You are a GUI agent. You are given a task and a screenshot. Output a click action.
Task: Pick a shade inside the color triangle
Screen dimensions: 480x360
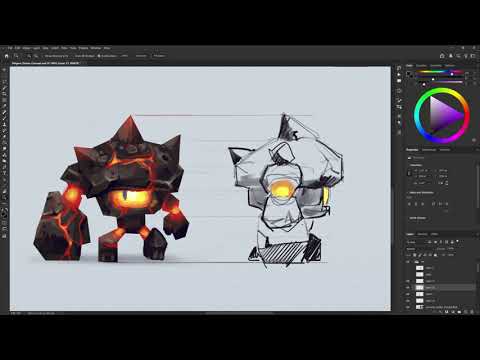(442, 115)
